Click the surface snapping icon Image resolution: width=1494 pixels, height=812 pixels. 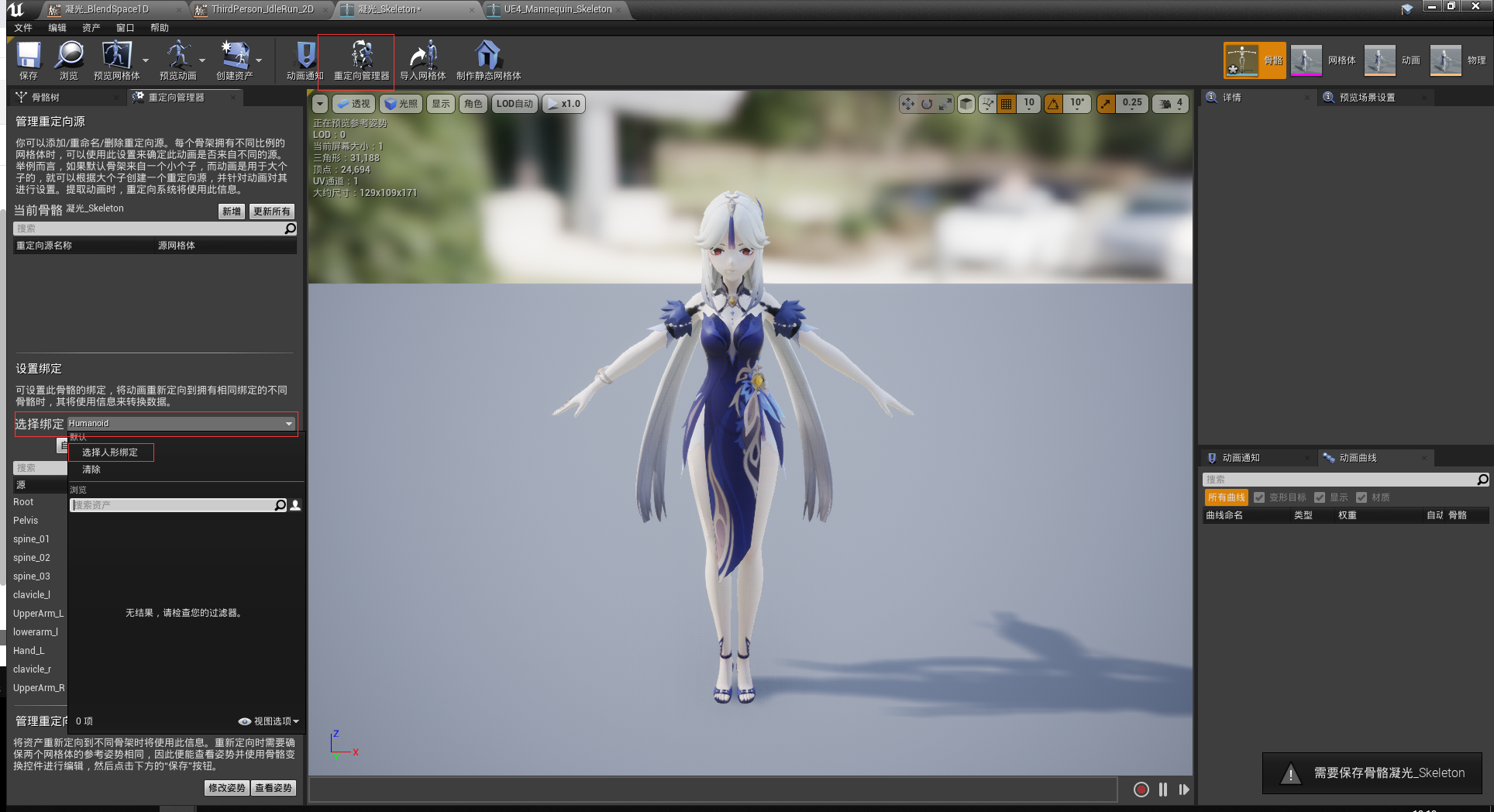pos(987,104)
